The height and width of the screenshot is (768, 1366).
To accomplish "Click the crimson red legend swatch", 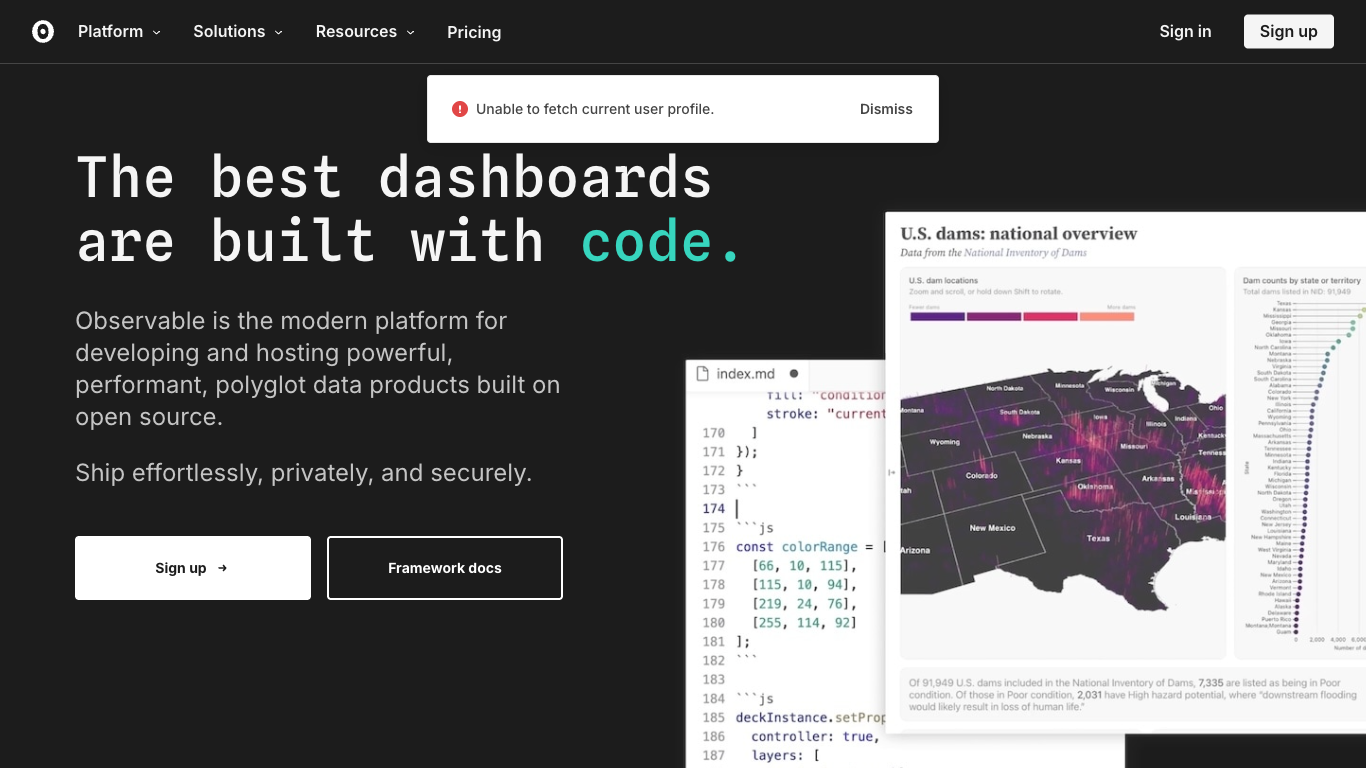I will coord(1050,316).
